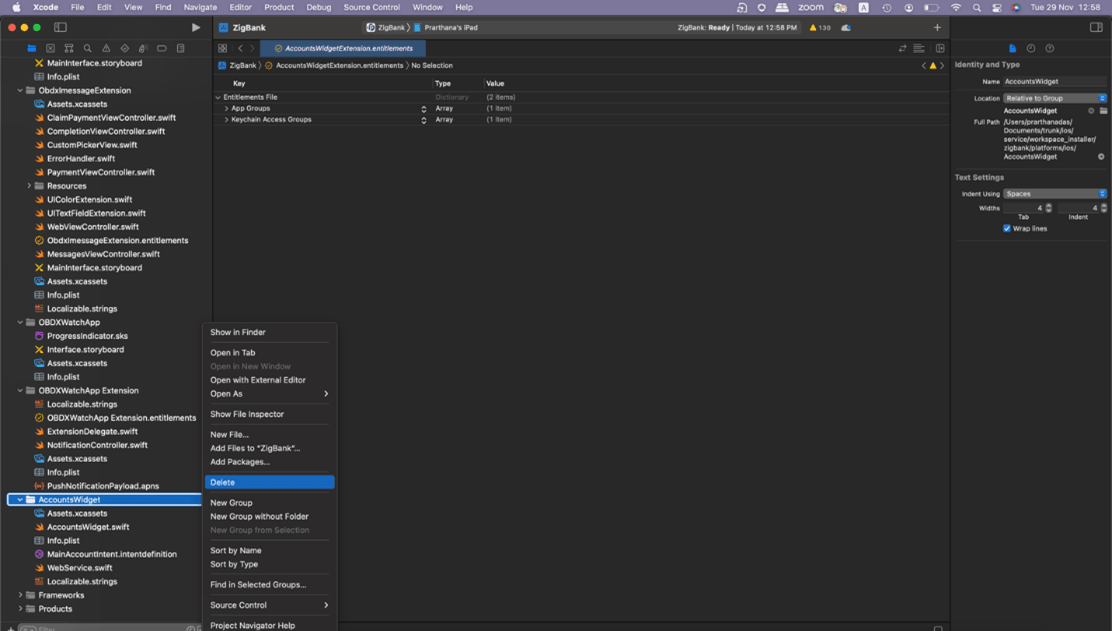Open the Location Relative to Group dropdown
Screen dimensions: 1112x631
[1055, 99]
